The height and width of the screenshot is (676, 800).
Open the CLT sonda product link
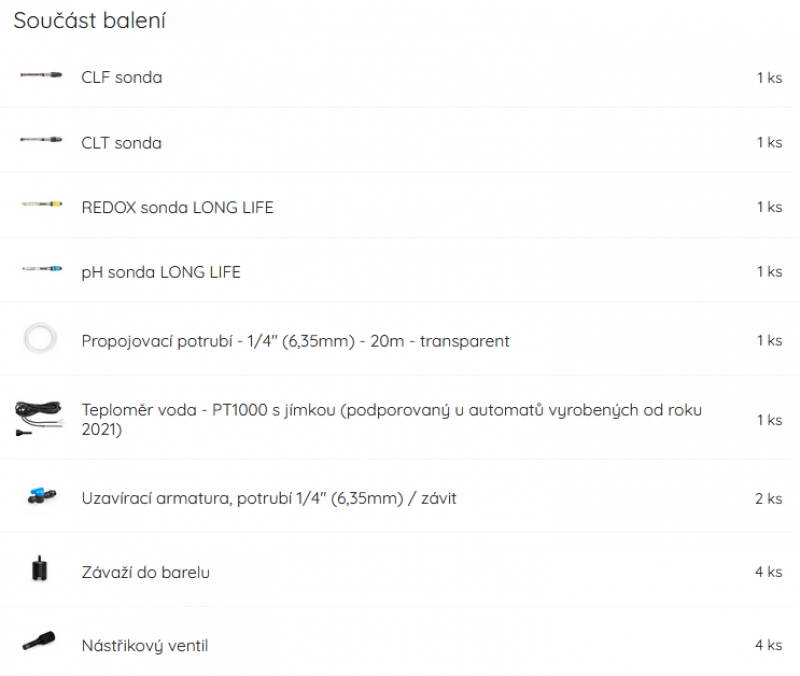121,143
